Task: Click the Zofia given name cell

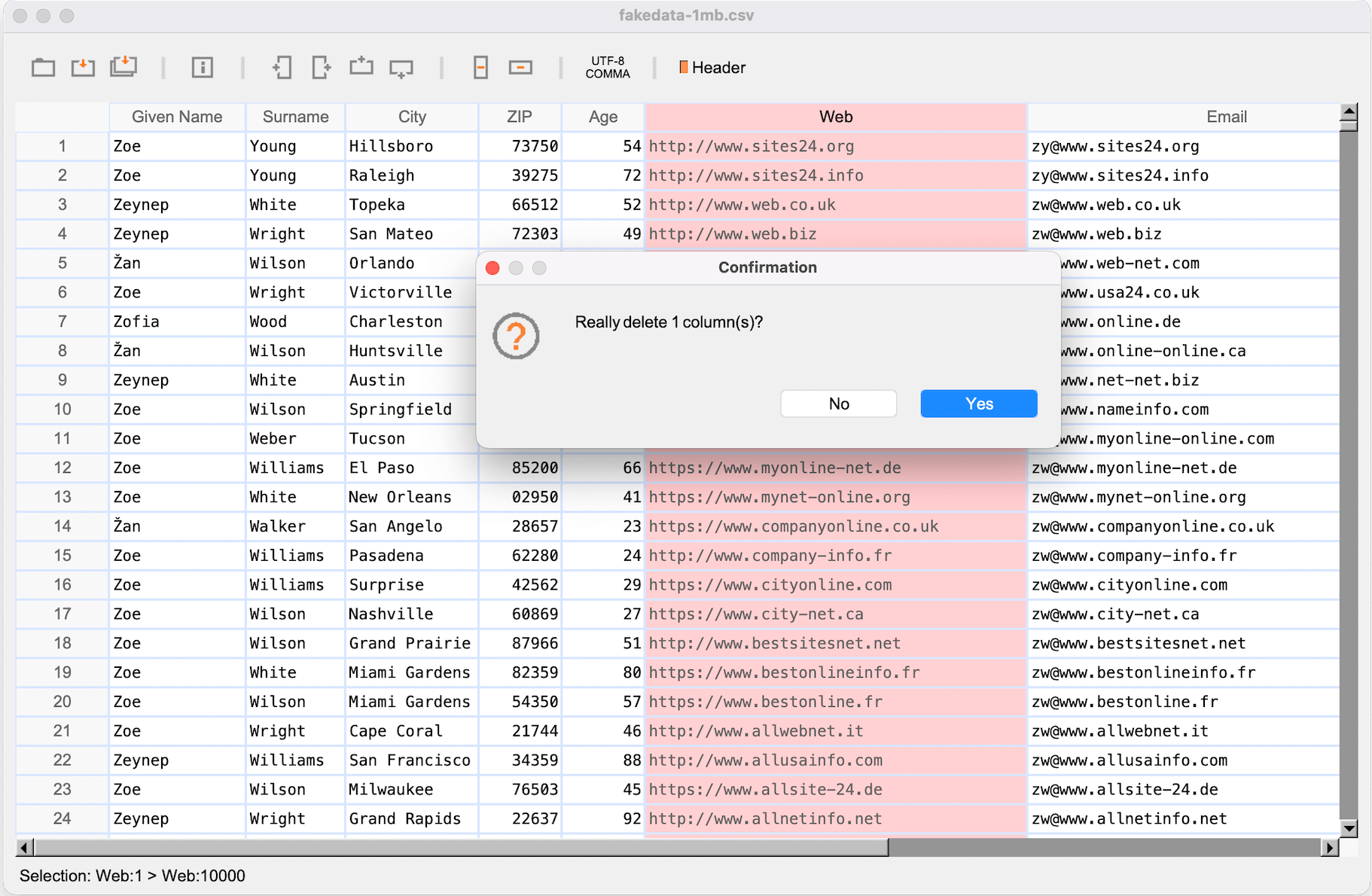Action: [177, 322]
